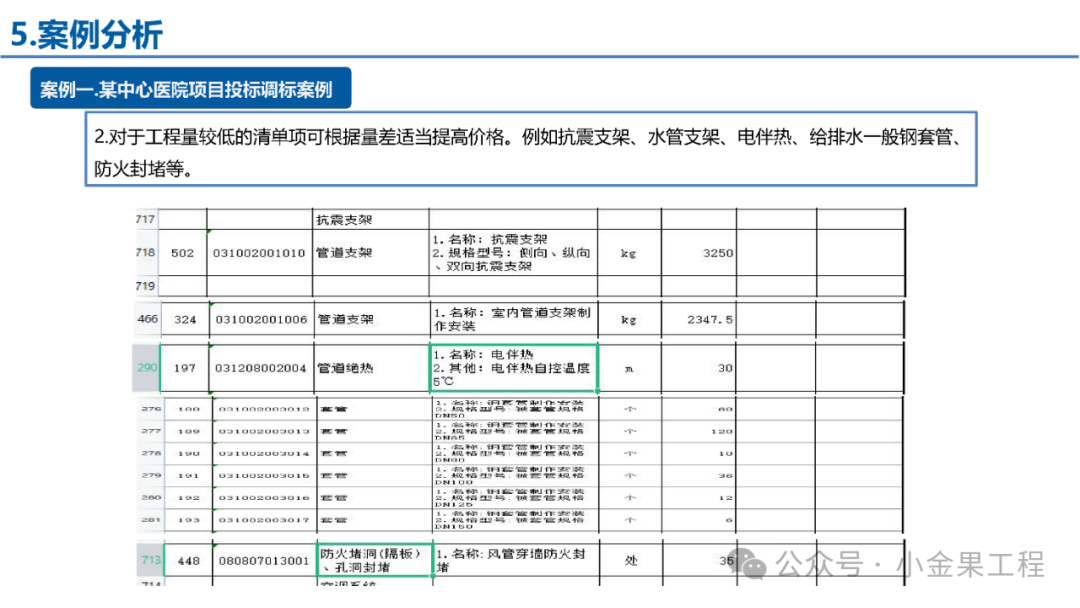Image resolution: width=1080 pixels, height=608 pixels.
Task: Click kg unit cell in row 466
Action: [629, 319]
